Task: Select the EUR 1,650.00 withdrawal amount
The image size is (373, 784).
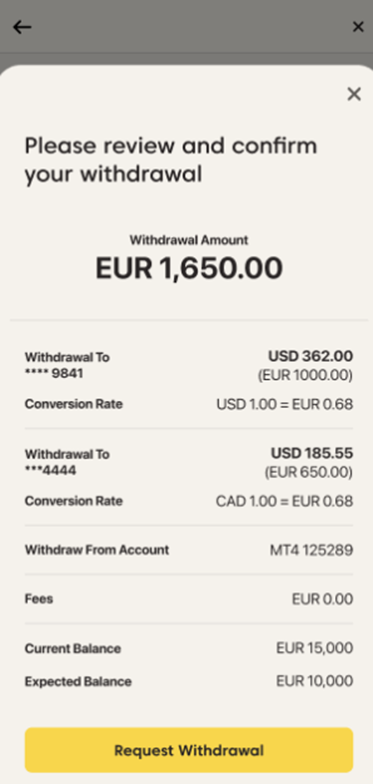Action: [x=189, y=268]
